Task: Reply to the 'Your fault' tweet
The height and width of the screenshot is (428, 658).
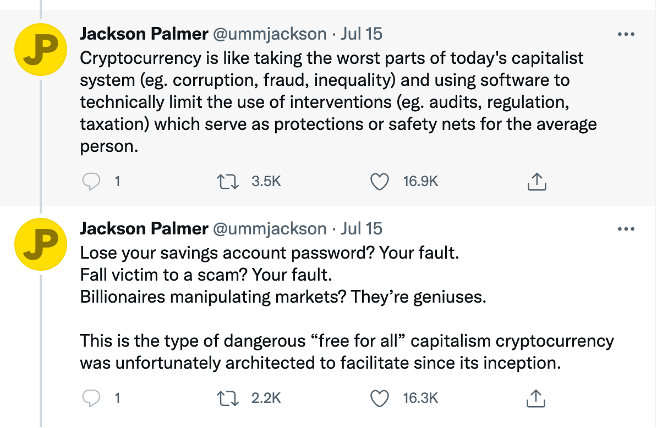Action: point(91,398)
